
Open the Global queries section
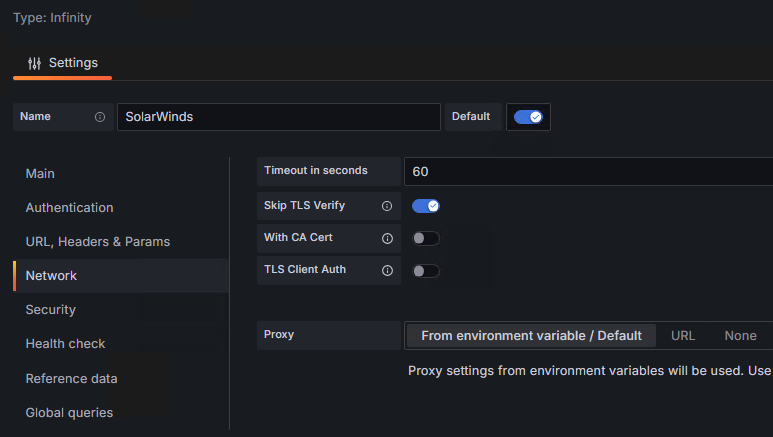tap(69, 412)
